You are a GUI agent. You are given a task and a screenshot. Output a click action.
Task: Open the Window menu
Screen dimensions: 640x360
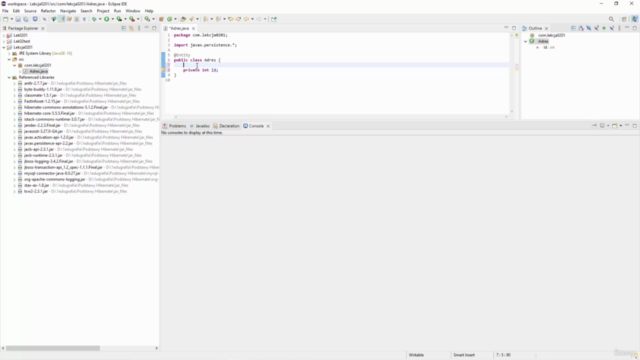(133, 11)
